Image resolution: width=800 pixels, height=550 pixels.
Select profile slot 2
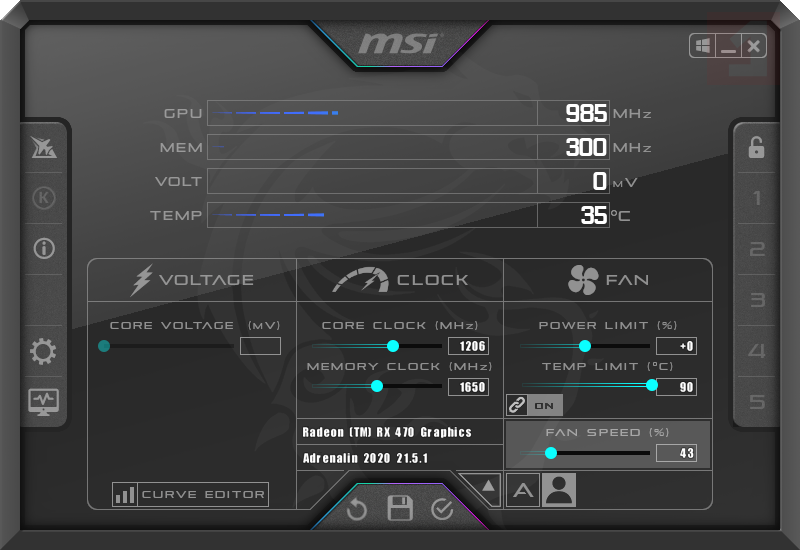[757, 249]
